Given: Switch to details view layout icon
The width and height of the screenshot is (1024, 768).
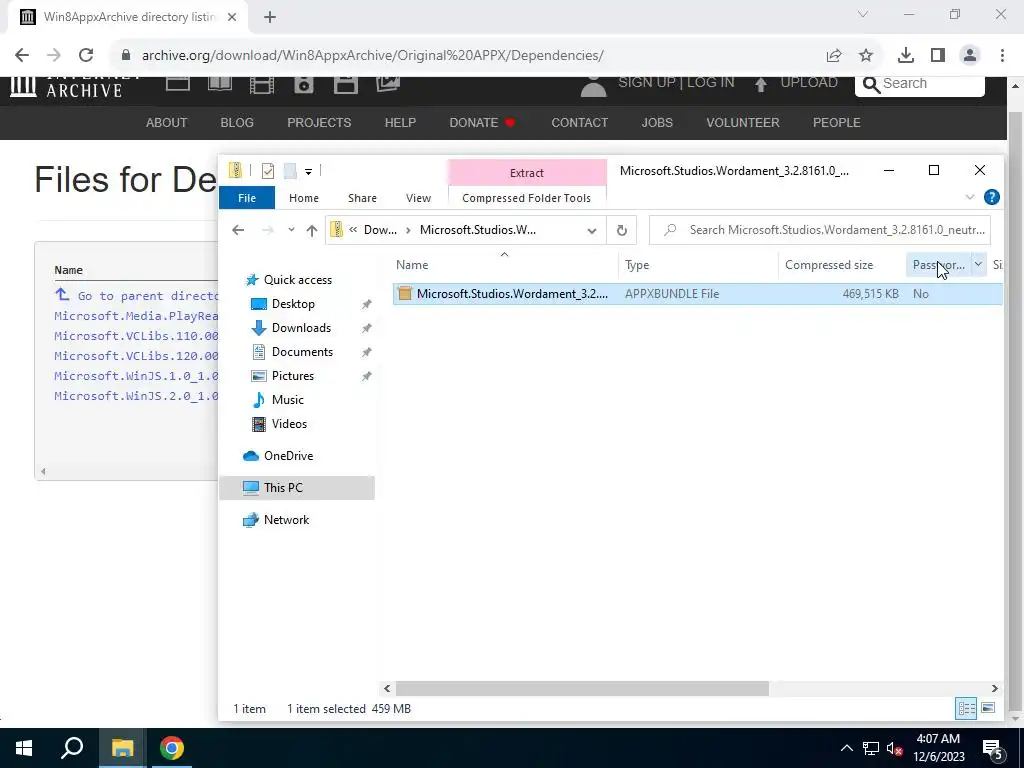Looking at the screenshot, I should coord(967,708).
